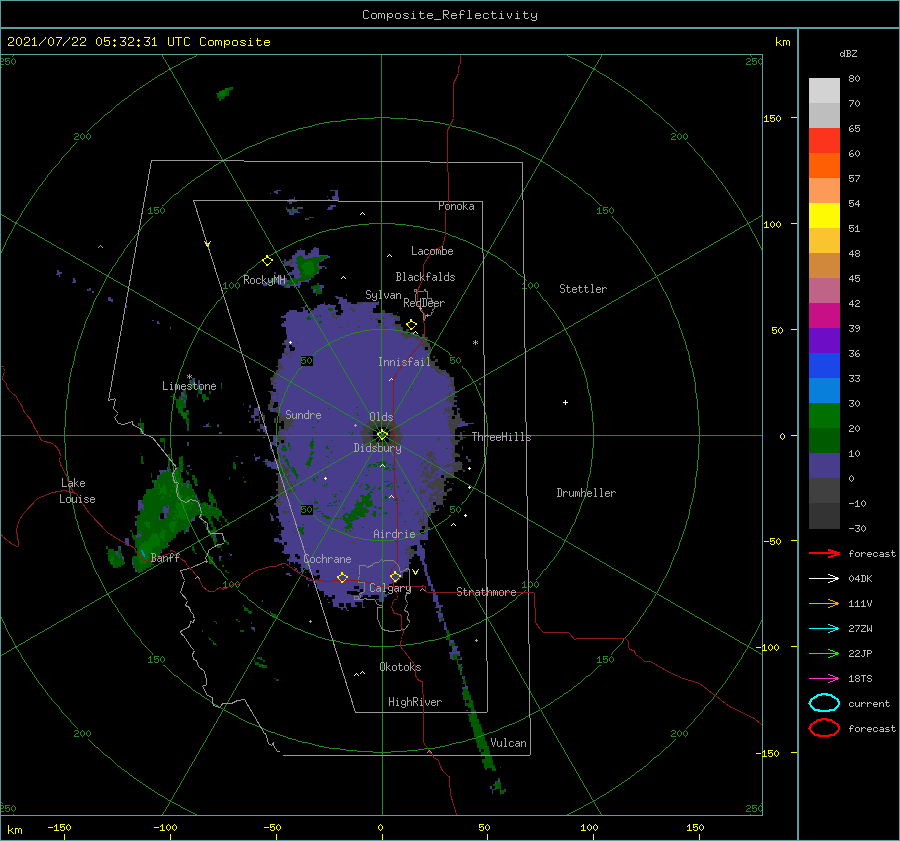Select the 33 dBZ blue color swatch
Screen dimensions: 900x841
tap(824, 390)
